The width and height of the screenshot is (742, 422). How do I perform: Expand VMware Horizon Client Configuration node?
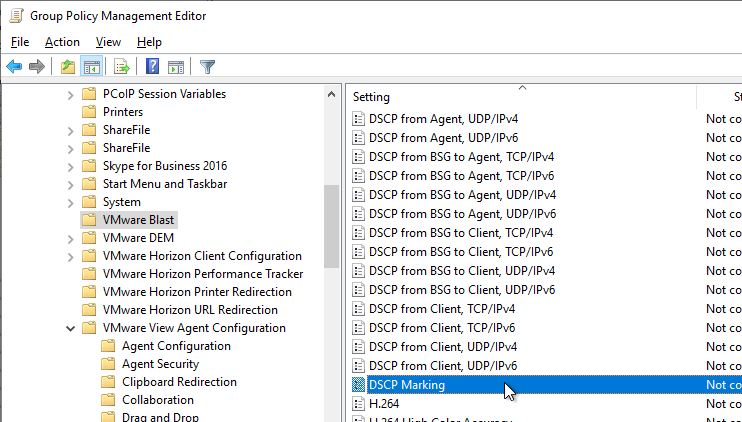click(x=71, y=256)
